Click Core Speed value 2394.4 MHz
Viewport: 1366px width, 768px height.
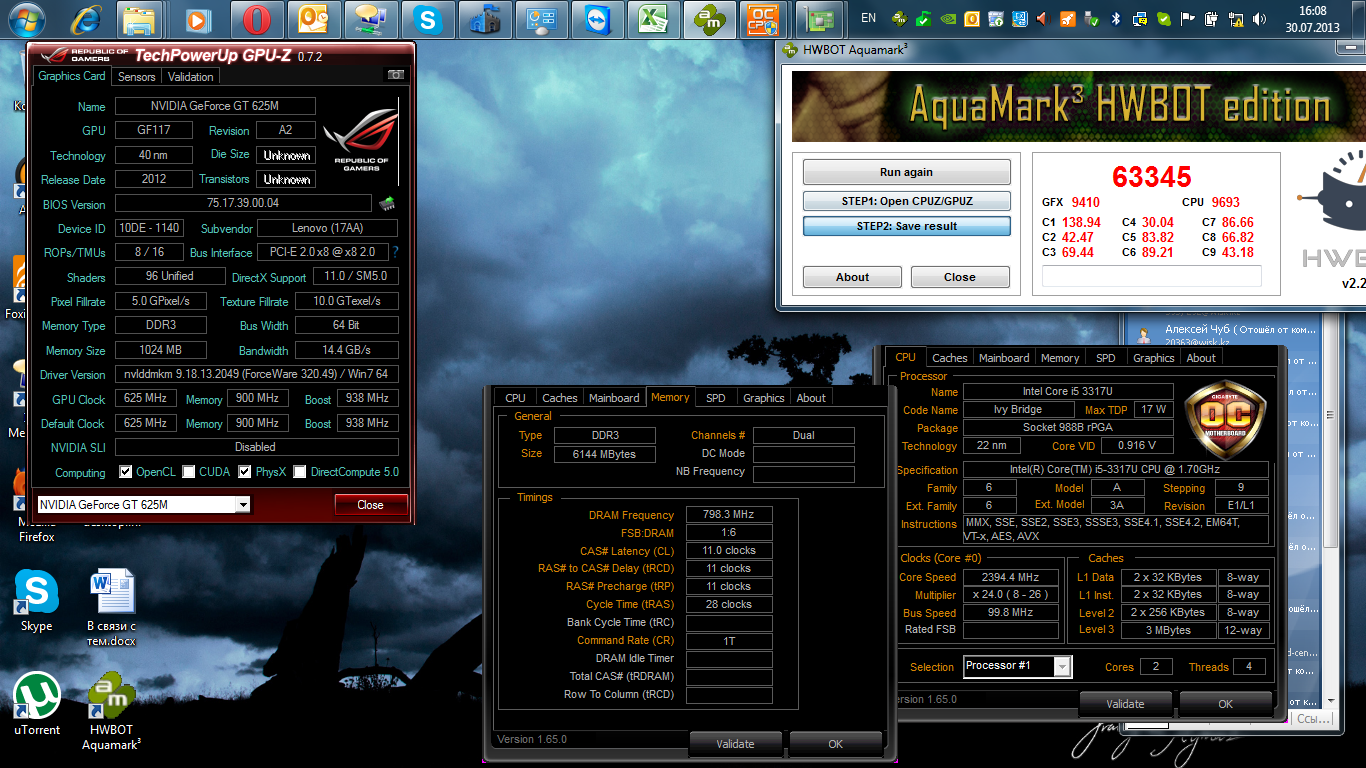pos(1011,577)
